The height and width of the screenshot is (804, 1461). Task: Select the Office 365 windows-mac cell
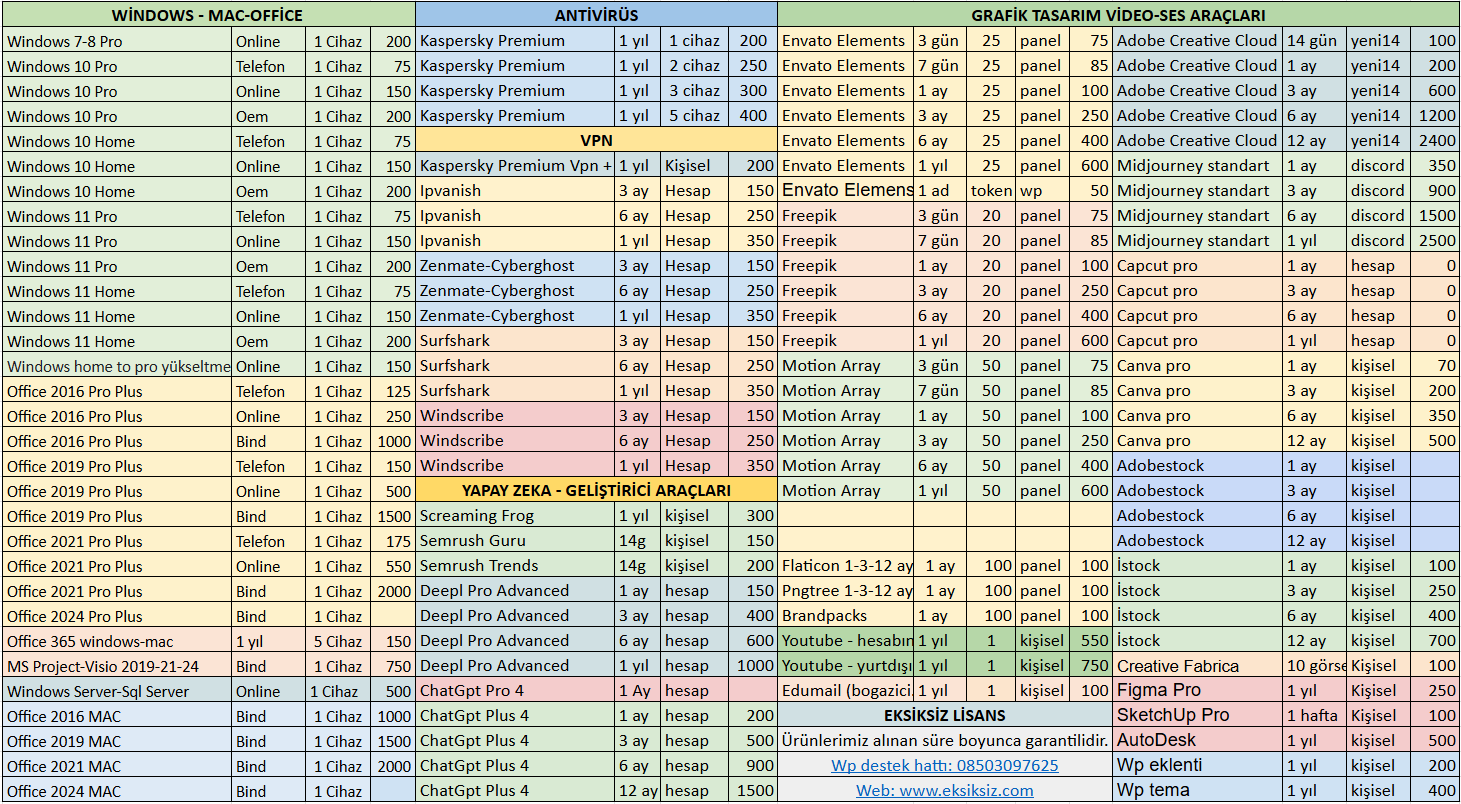coord(117,641)
